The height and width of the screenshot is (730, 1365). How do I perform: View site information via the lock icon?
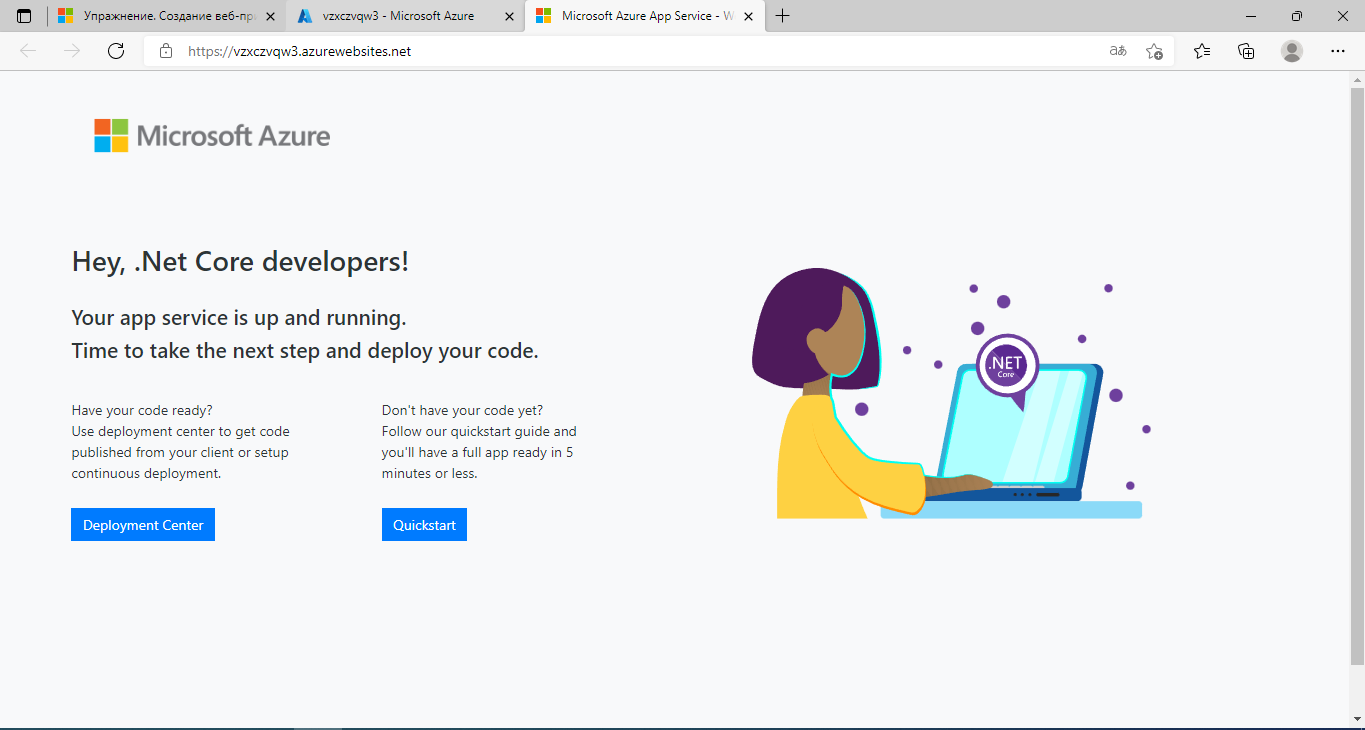pos(166,51)
